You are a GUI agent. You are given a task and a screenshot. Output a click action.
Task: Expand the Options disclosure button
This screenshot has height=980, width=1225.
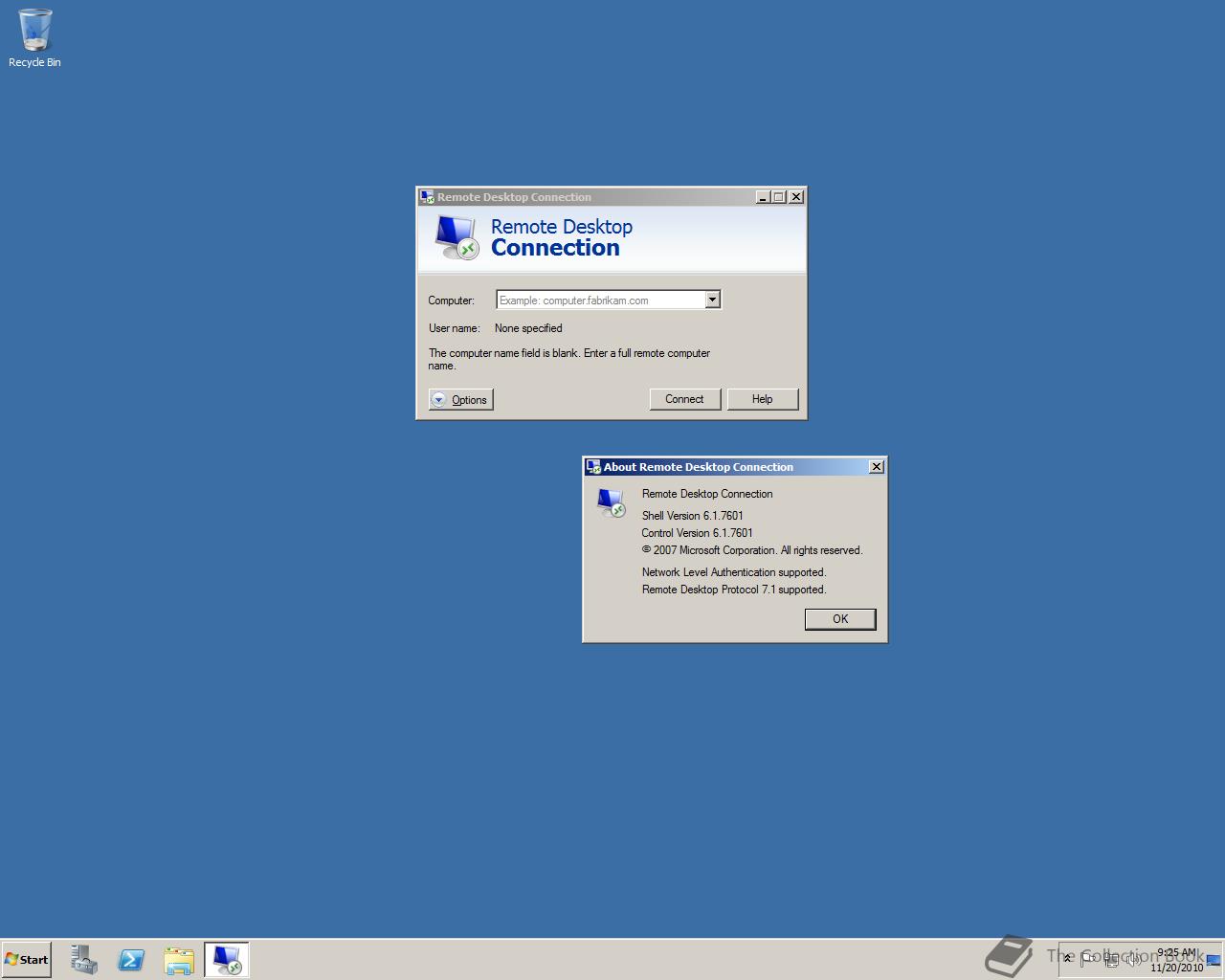(x=460, y=400)
